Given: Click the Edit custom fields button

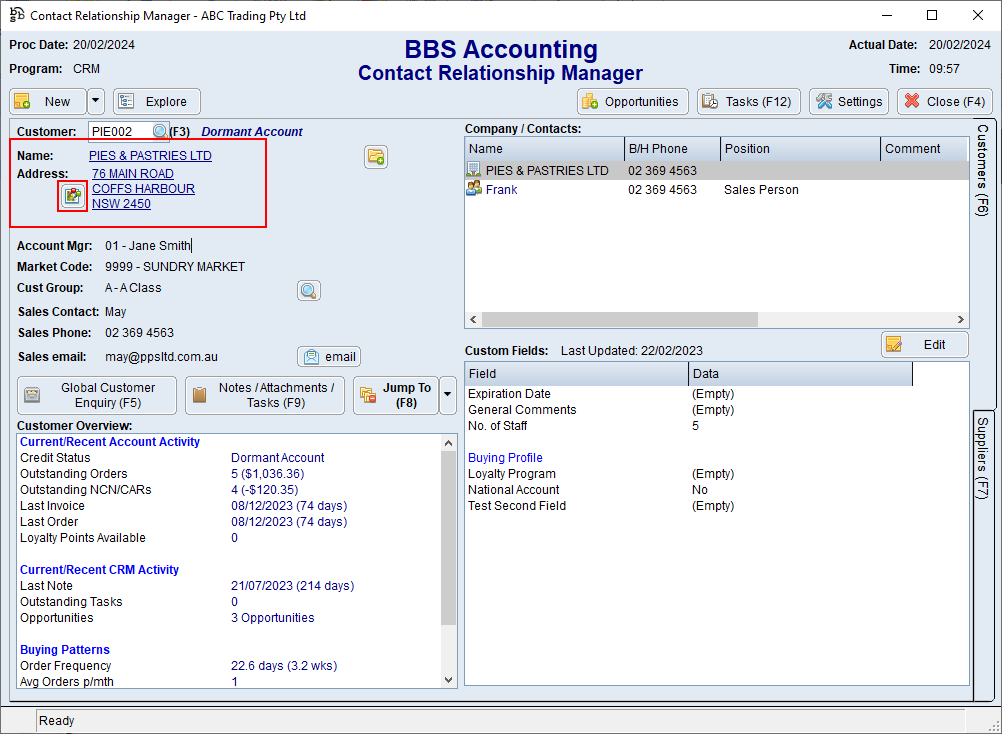Looking at the screenshot, I should 924,345.
